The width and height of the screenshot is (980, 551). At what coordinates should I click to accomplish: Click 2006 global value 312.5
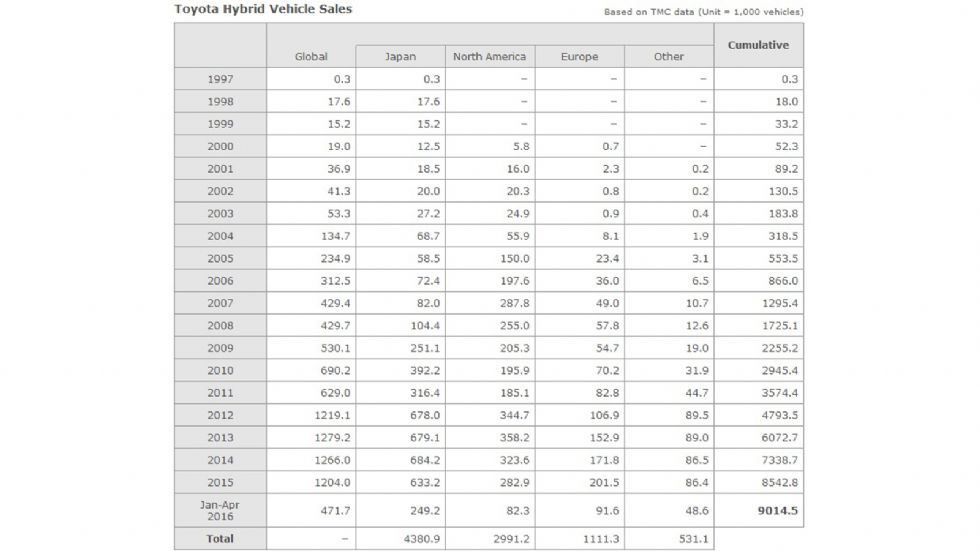(336, 280)
